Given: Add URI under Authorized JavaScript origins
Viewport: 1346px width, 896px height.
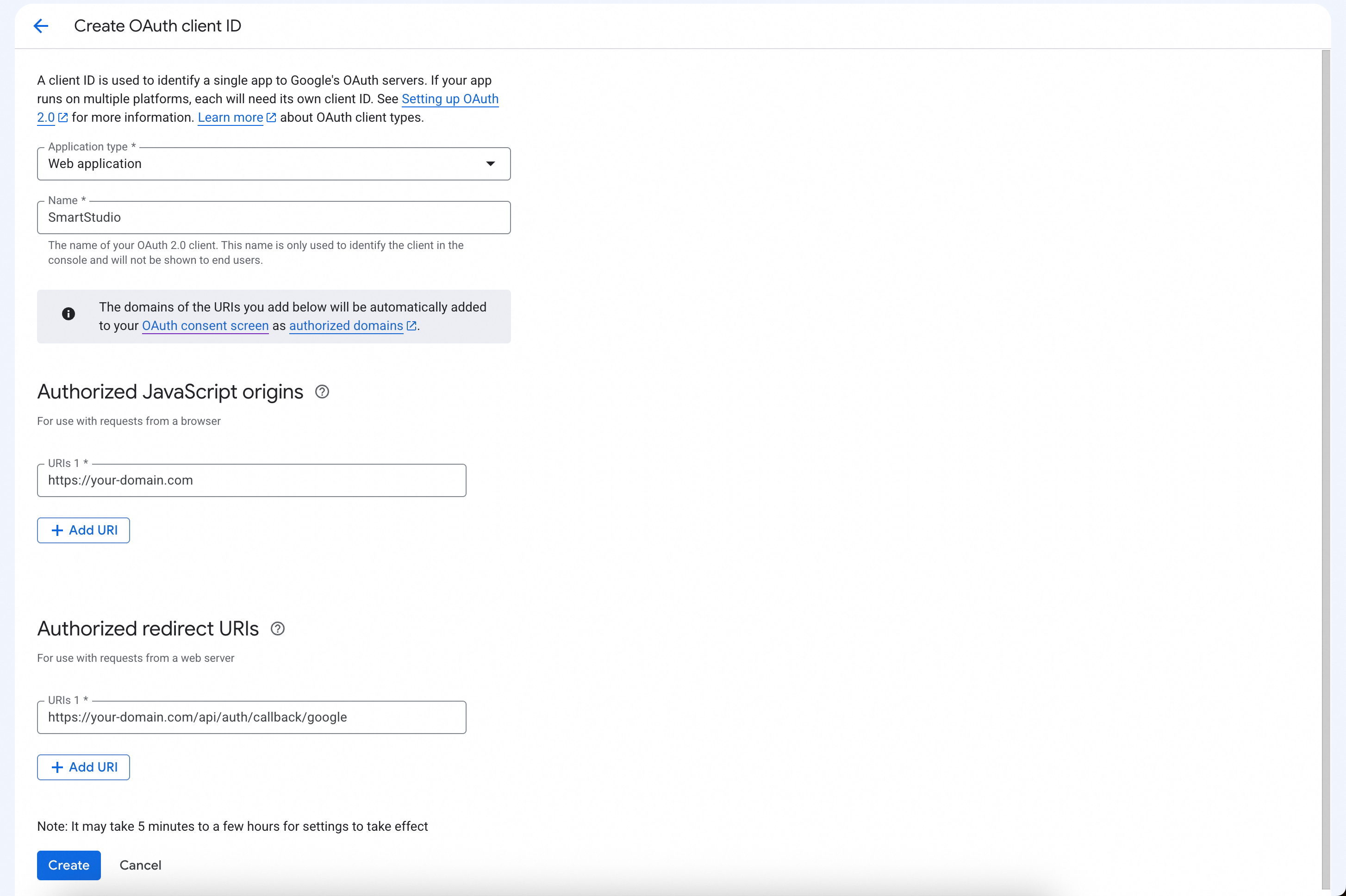Looking at the screenshot, I should [x=83, y=530].
